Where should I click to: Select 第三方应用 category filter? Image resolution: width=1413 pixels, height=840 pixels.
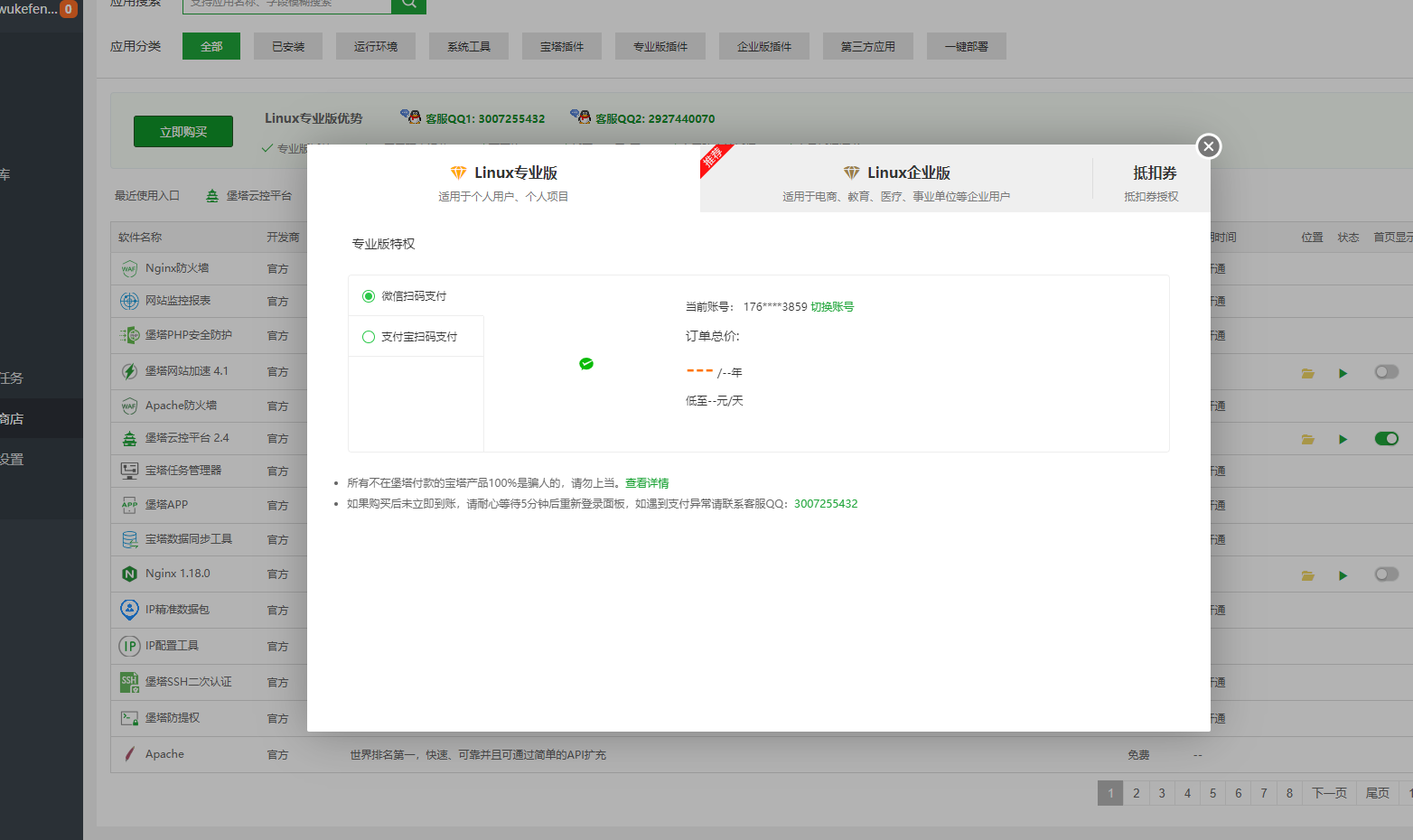[868, 46]
